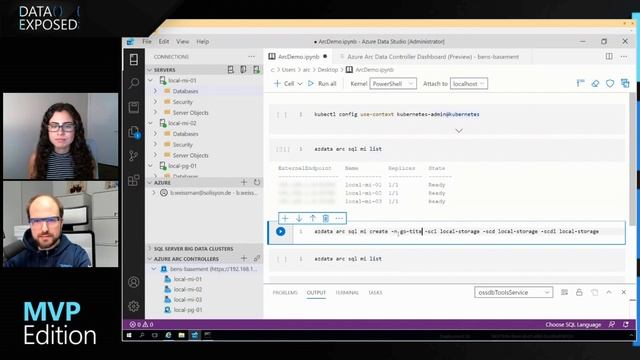This screenshot has width=640, height=360.
Task: Run the azdata arc sql mi create cell
Action: click(280, 231)
